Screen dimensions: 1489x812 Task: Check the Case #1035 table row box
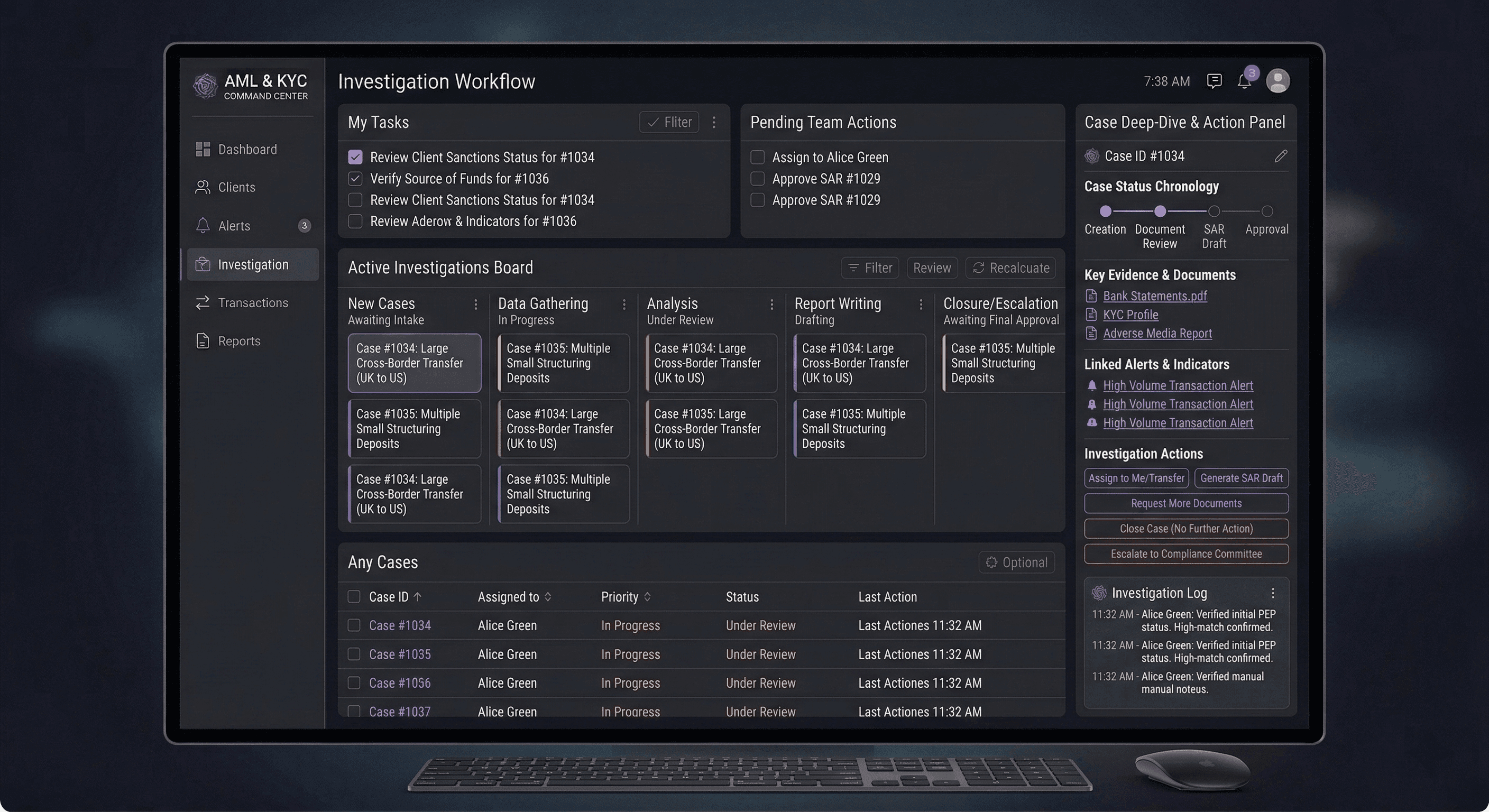[x=354, y=654]
